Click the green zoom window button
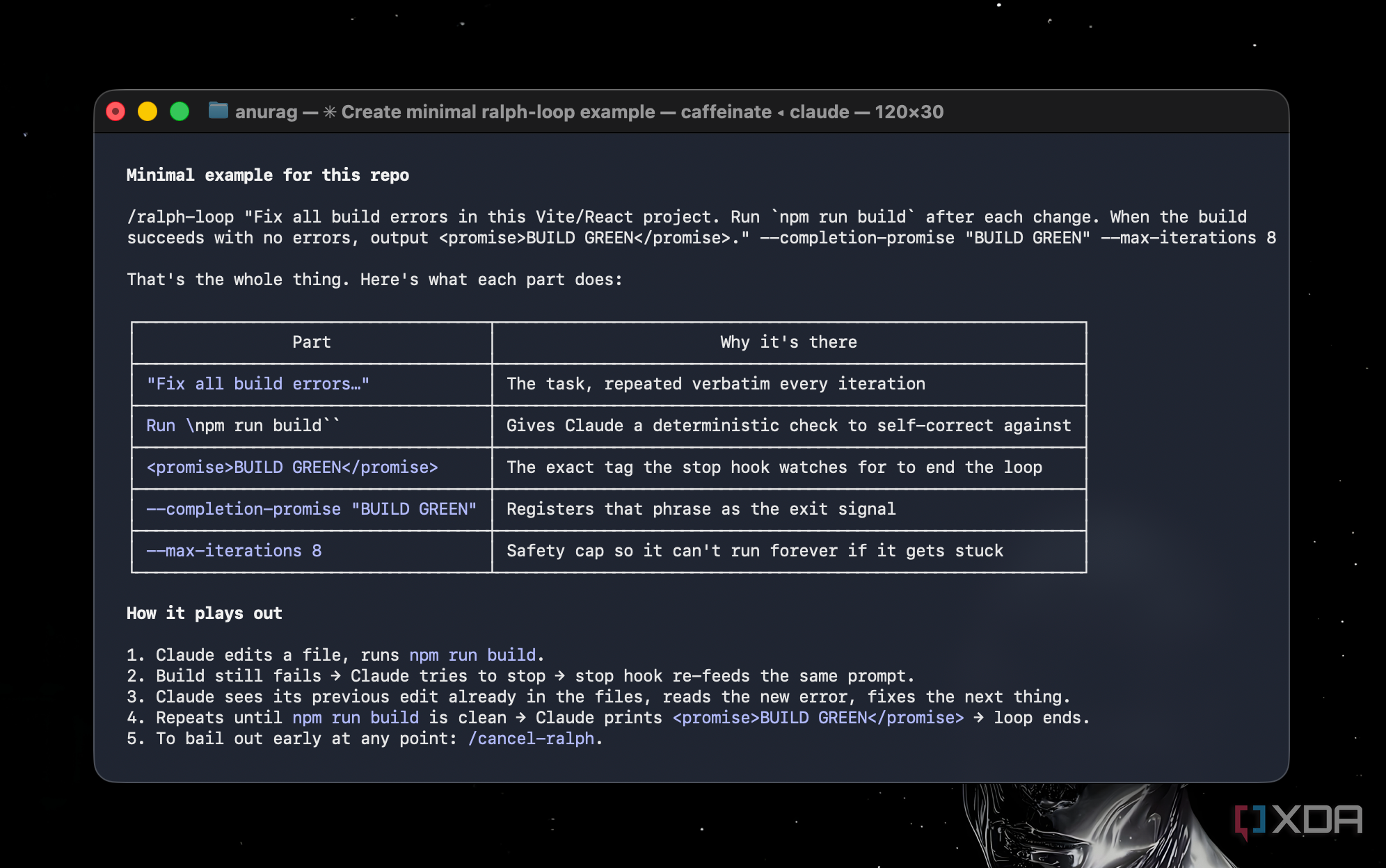 click(x=180, y=111)
